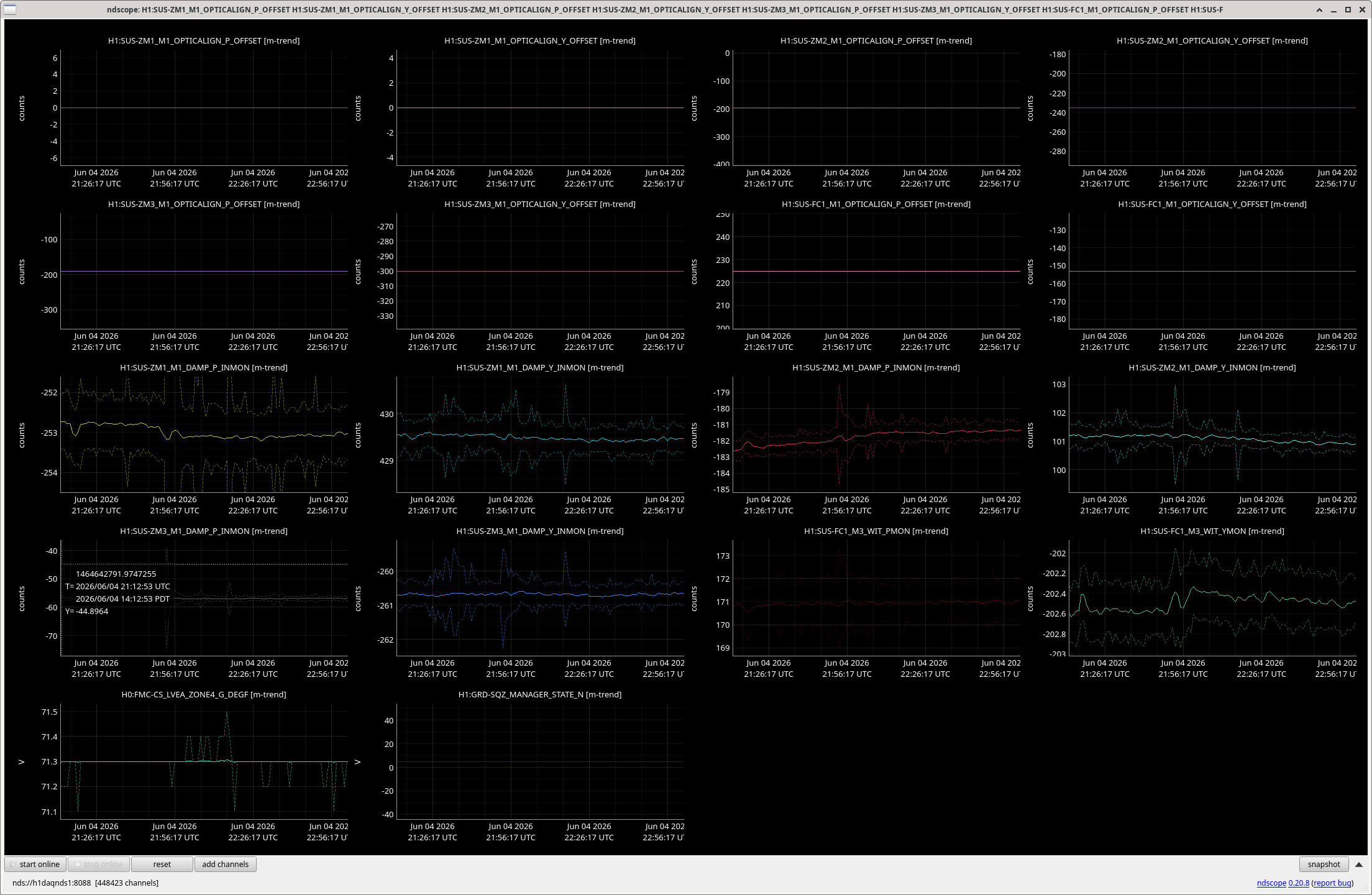Click the H1:SUS-FC1_M3_WIT_PMON title
The height and width of the screenshot is (895, 1372).
click(x=876, y=531)
